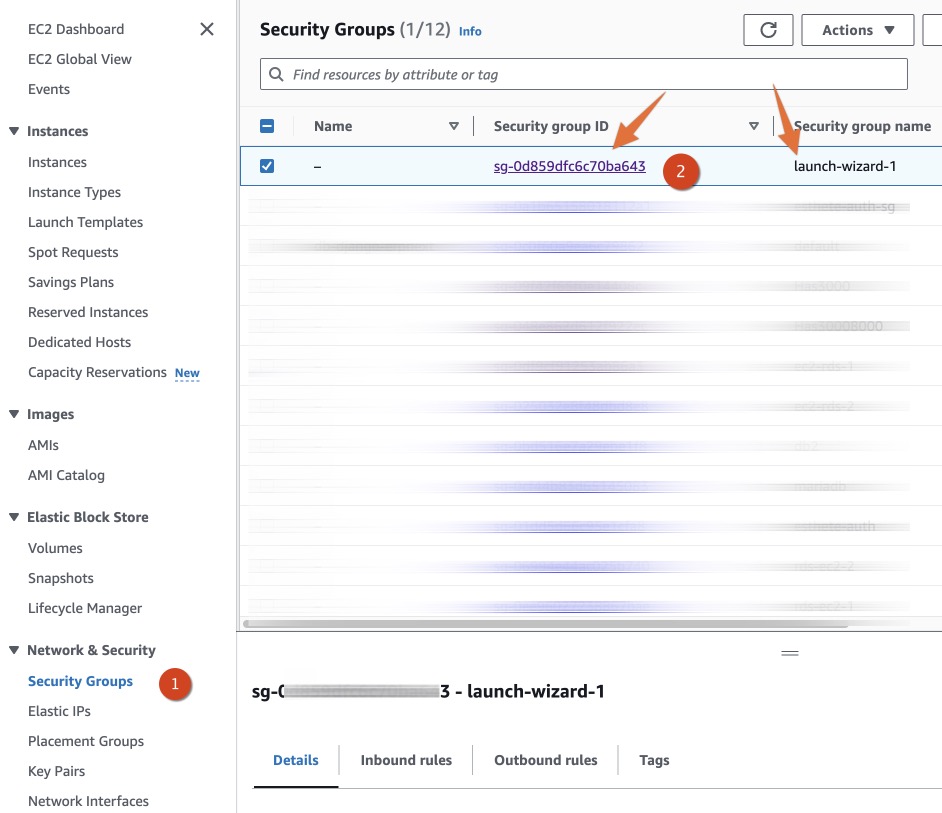Click the Security group ID column filter arrow

(754, 126)
